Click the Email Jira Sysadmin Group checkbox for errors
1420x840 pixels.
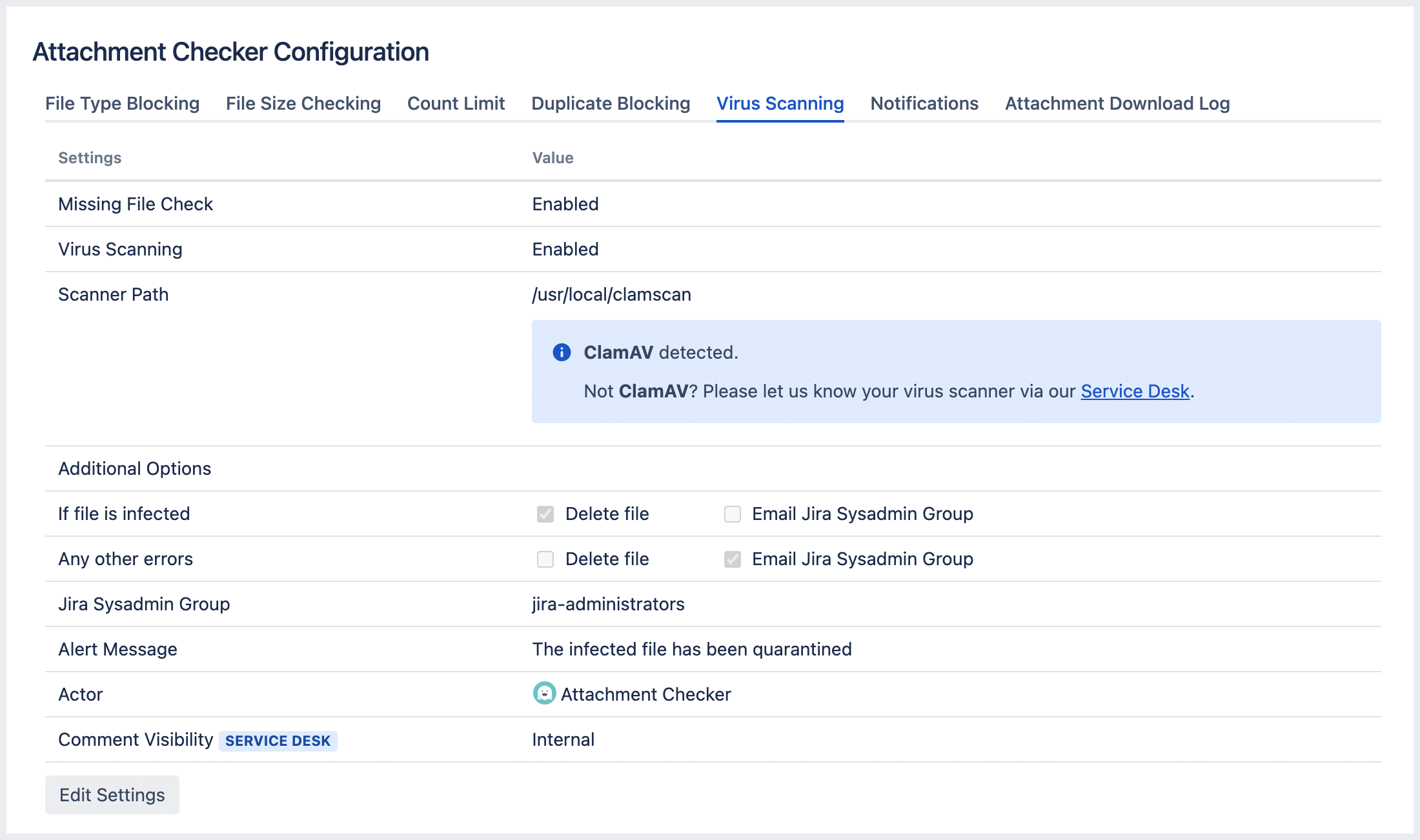pyautogui.click(x=733, y=559)
